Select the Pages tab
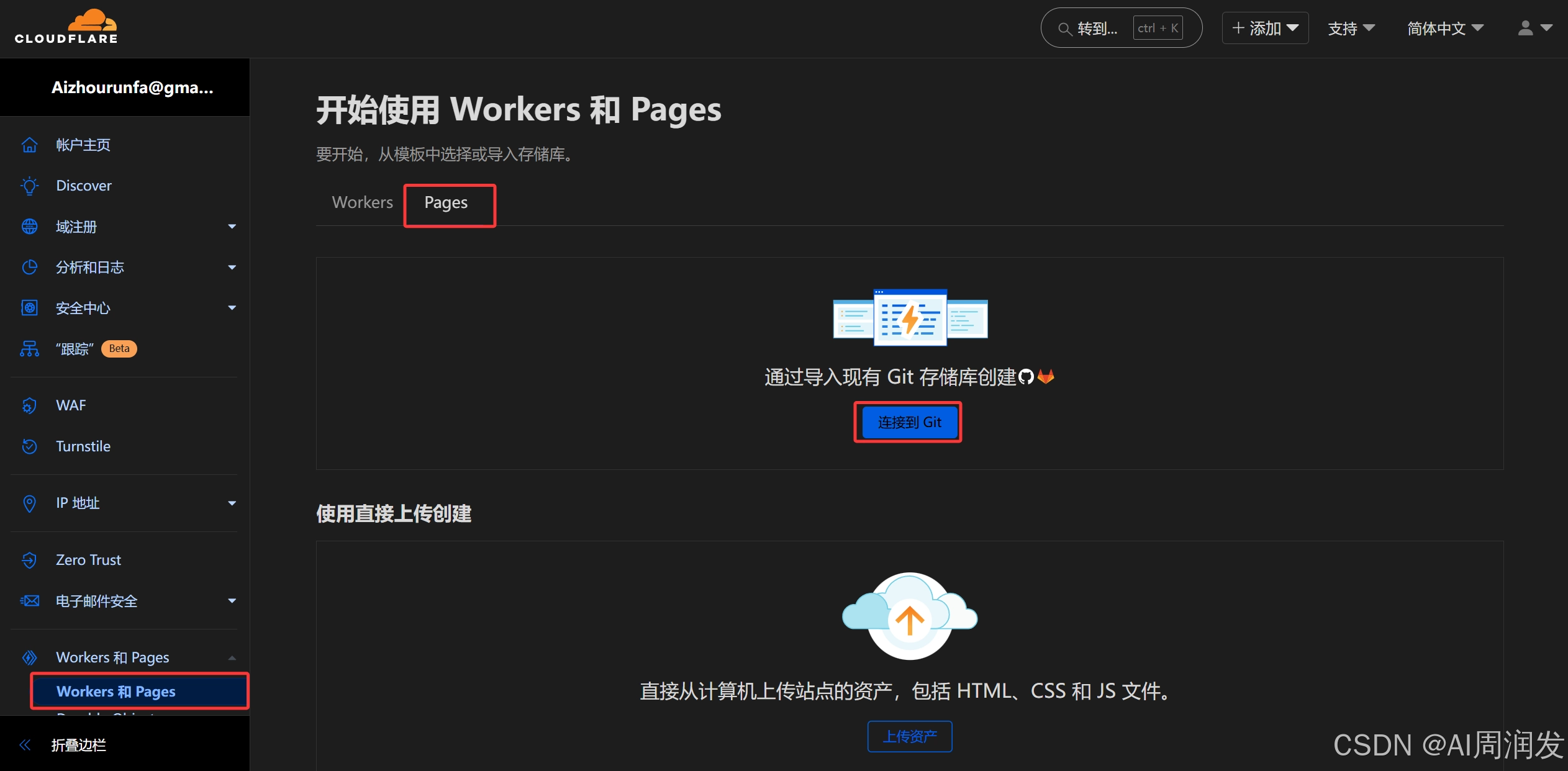This screenshot has width=1568, height=771. tap(446, 203)
